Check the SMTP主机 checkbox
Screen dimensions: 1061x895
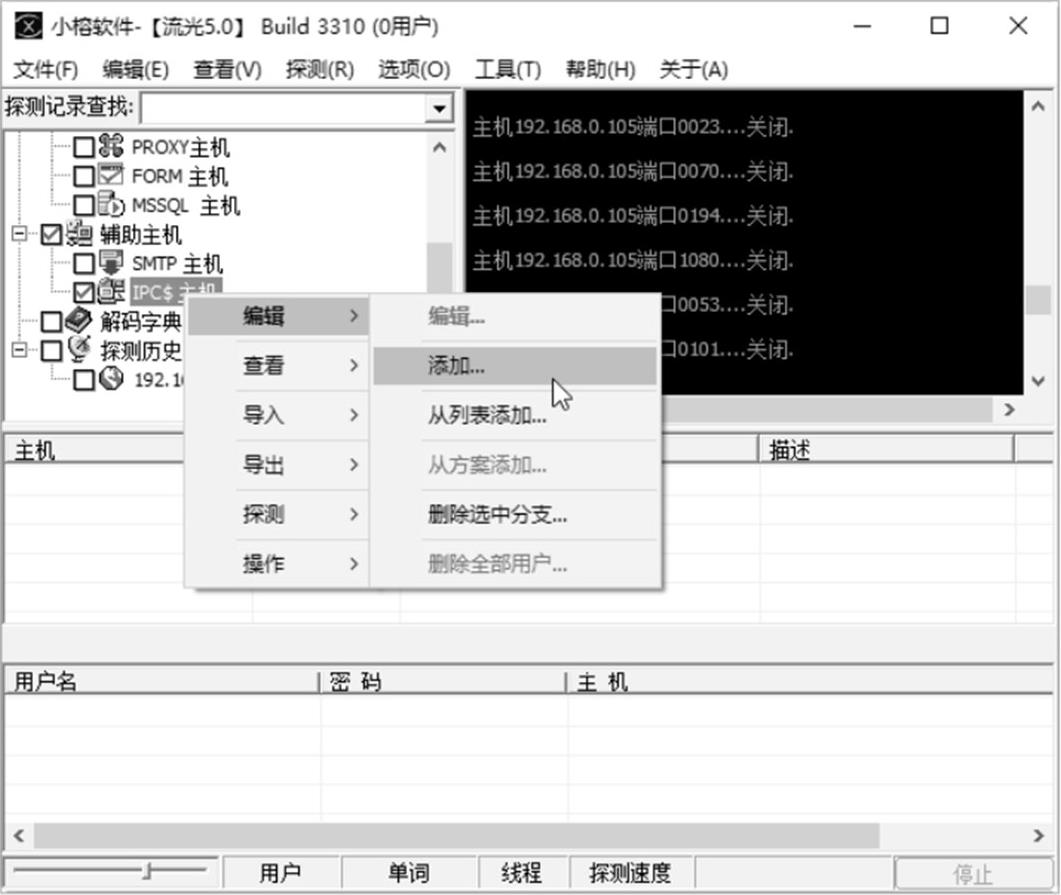84,263
